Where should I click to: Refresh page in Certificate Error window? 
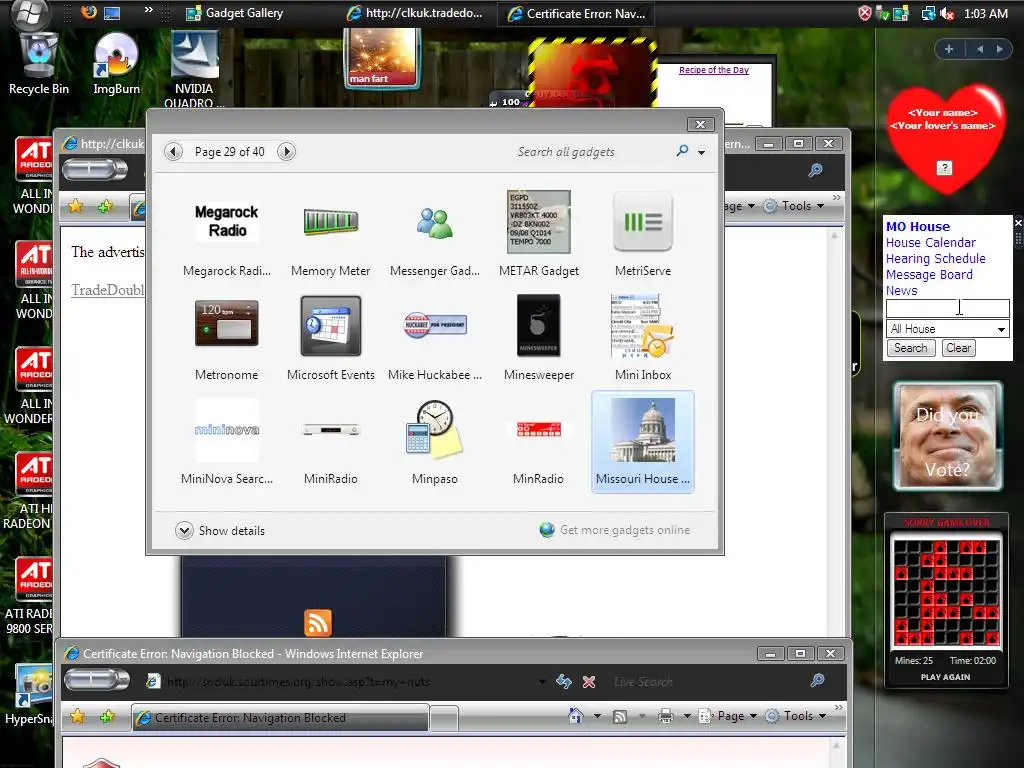coord(564,682)
